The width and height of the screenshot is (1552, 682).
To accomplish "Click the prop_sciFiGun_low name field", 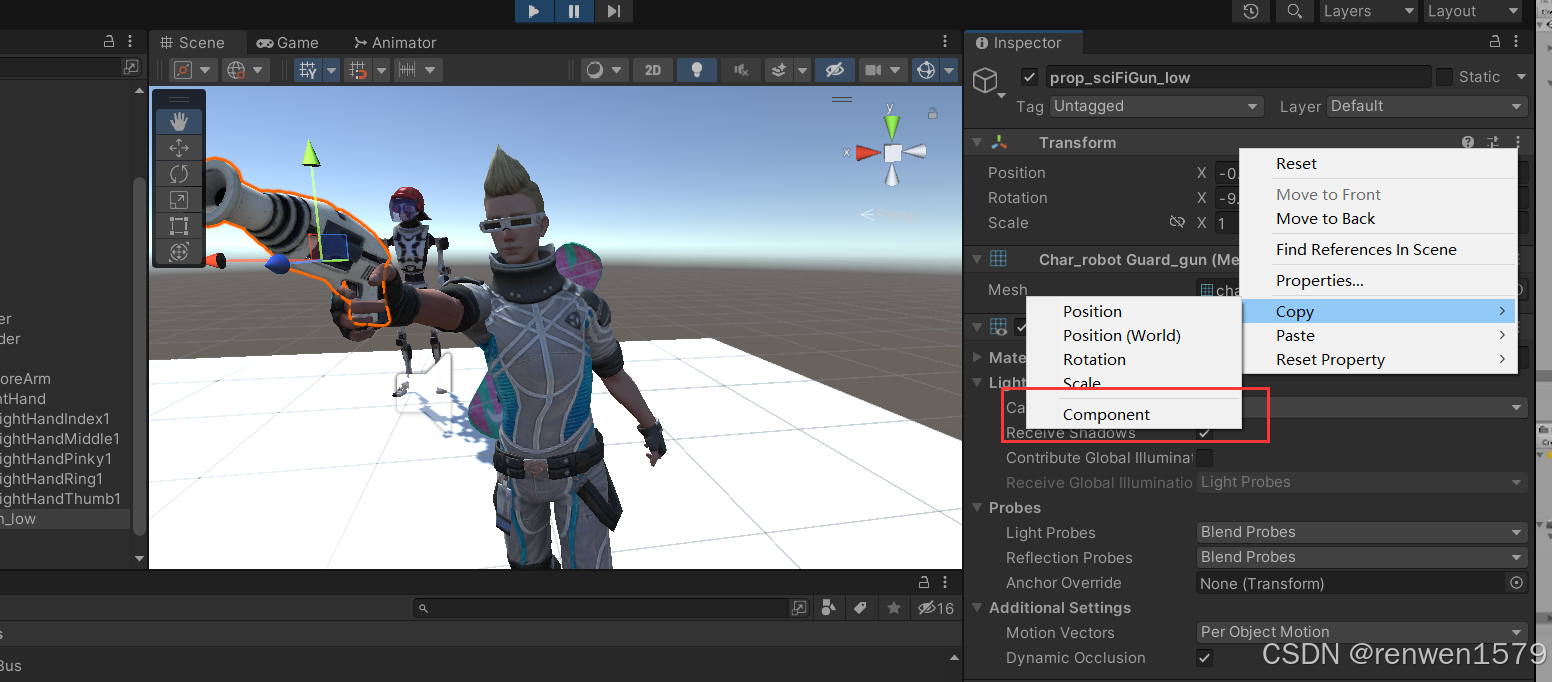I will tap(1238, 77).
